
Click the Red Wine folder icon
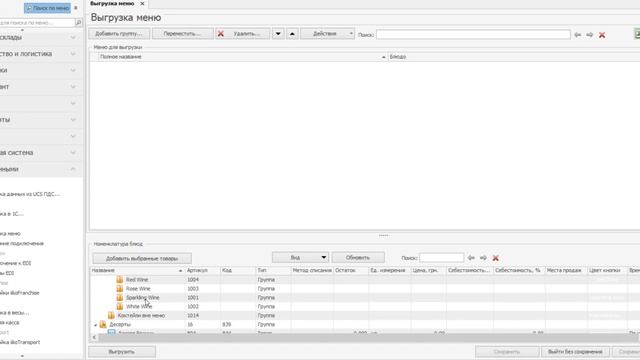pyautogui.click(x=120, y=280)
